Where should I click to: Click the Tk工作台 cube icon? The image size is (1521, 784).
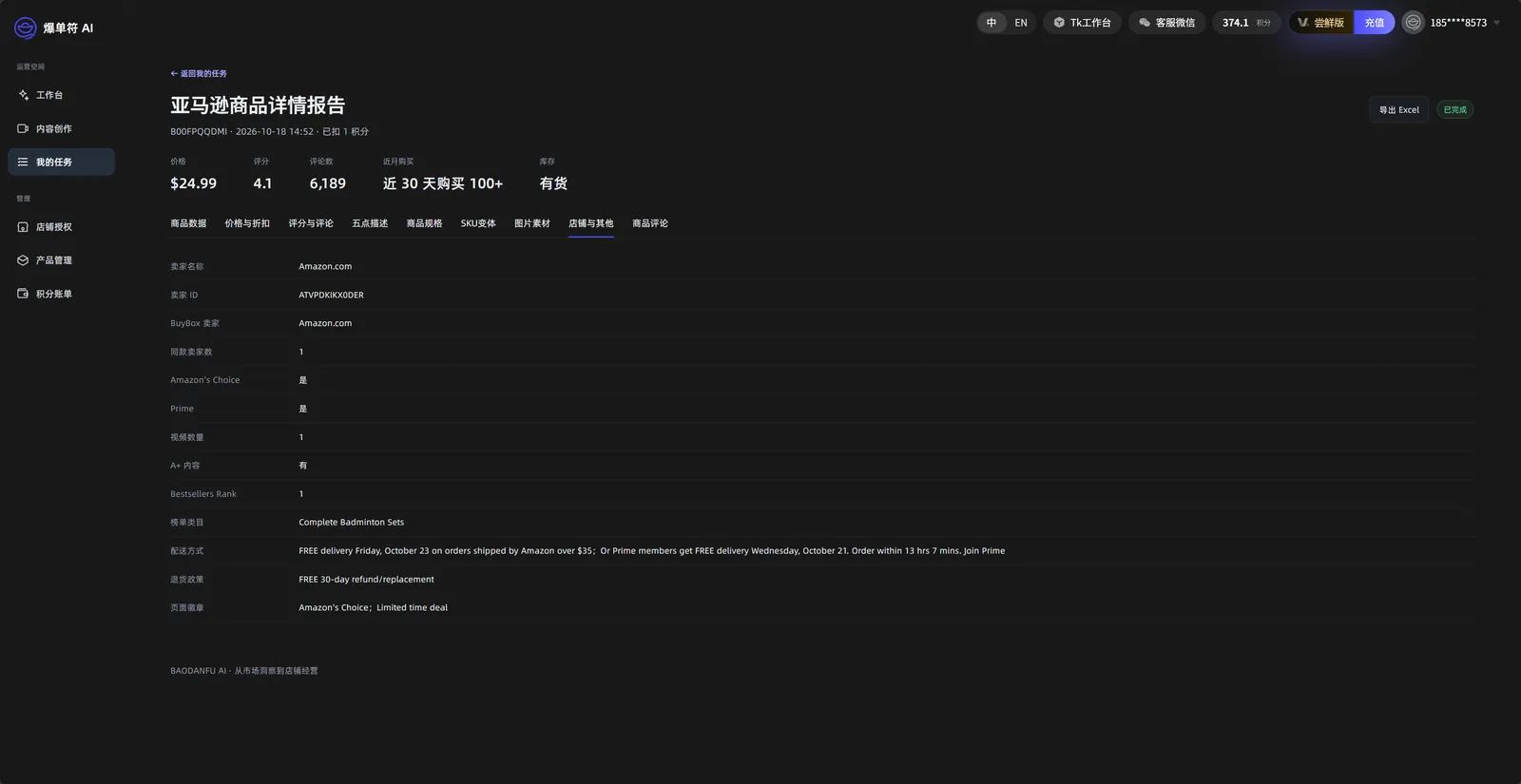click(x=1059, y=23)
